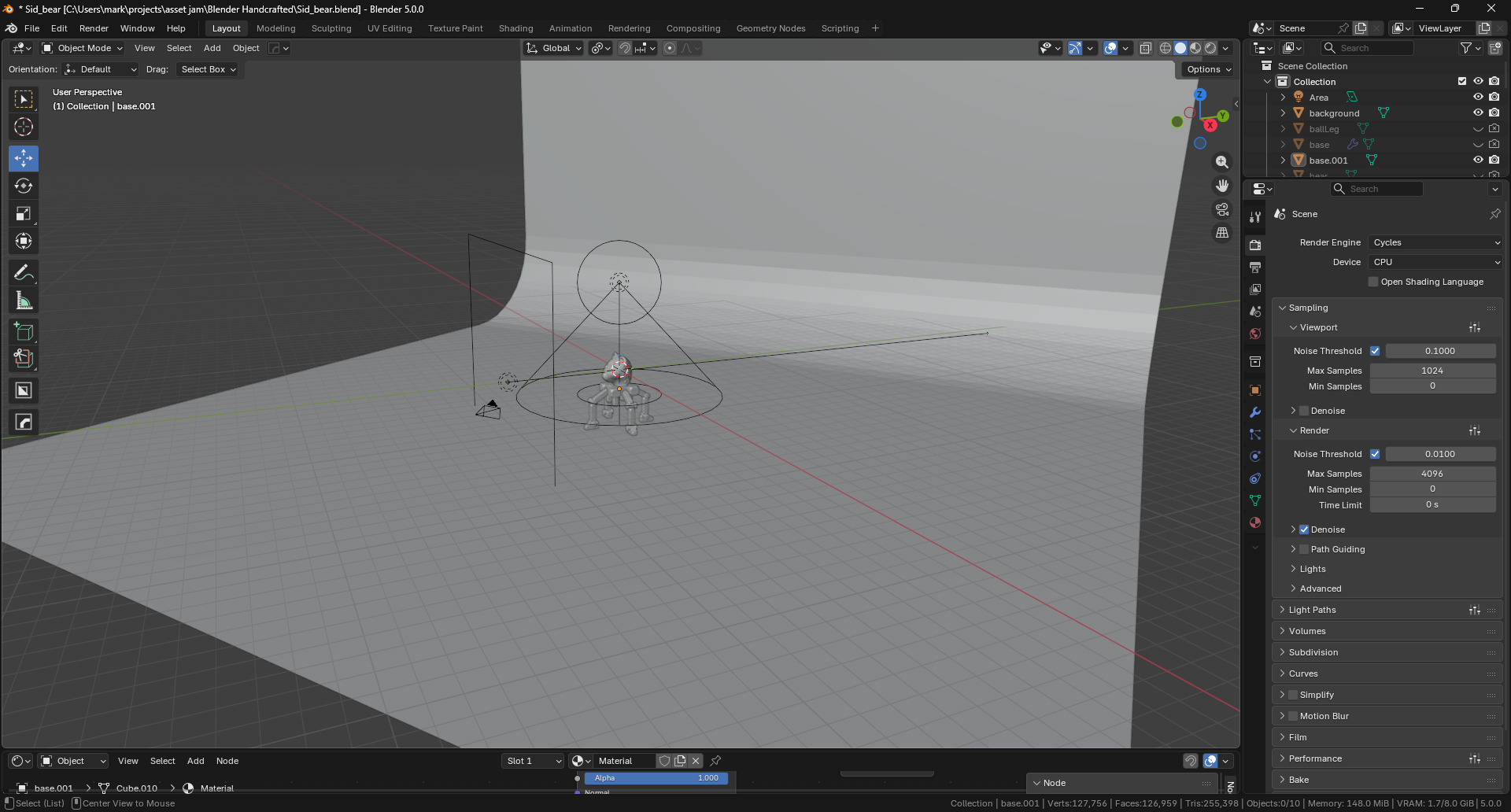
Task: Hide the background object in outliner
Action: click(1478, 113)
